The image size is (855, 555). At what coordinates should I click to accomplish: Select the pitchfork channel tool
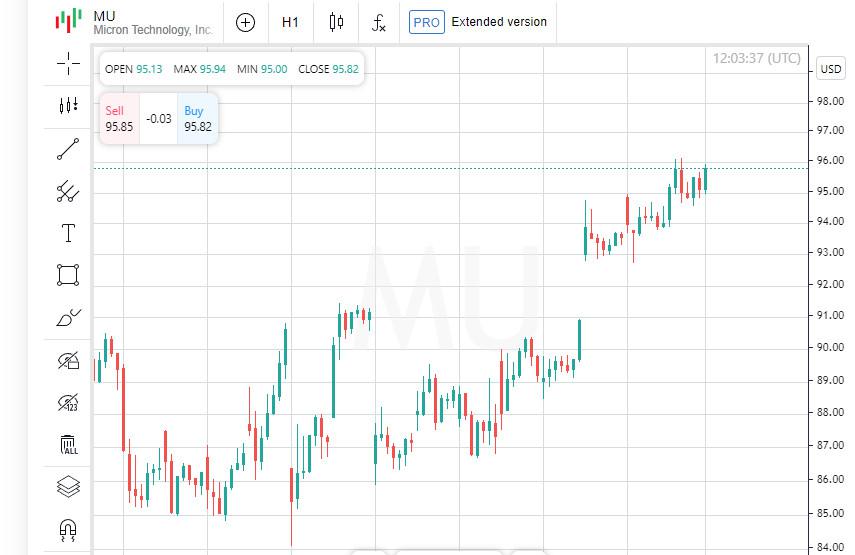68,191
